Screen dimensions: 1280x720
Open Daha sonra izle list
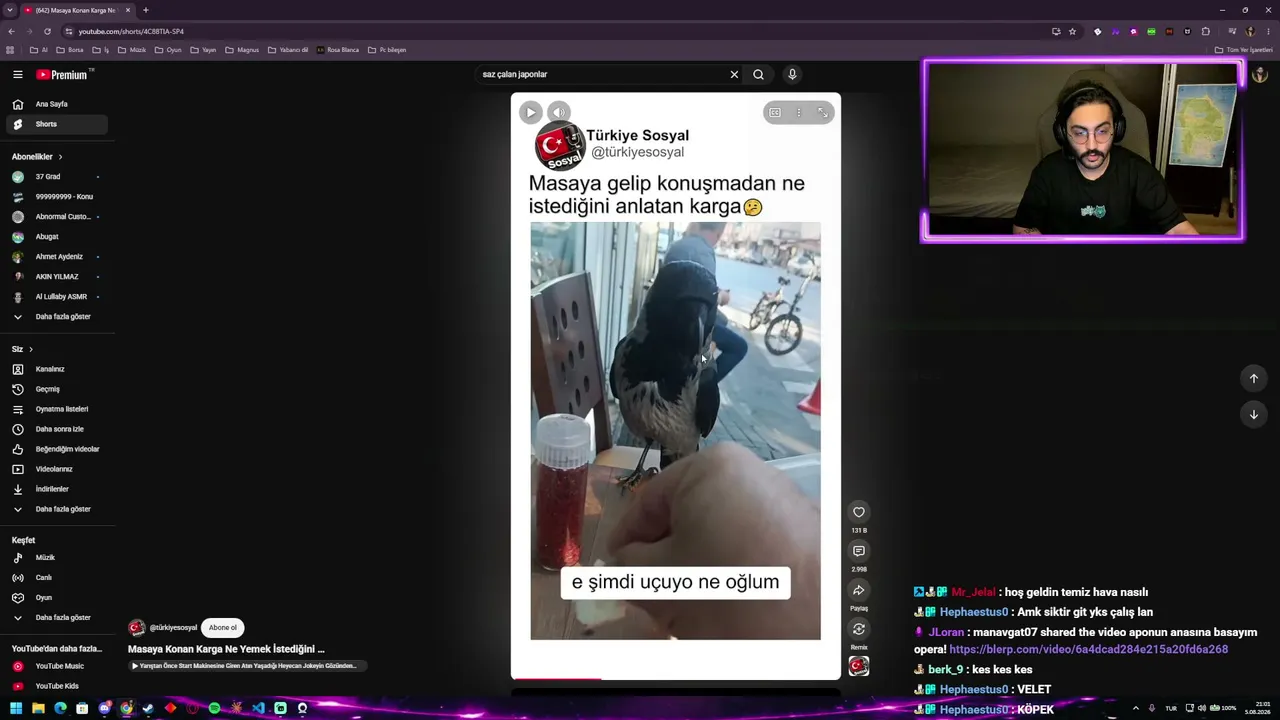point(56,429)
